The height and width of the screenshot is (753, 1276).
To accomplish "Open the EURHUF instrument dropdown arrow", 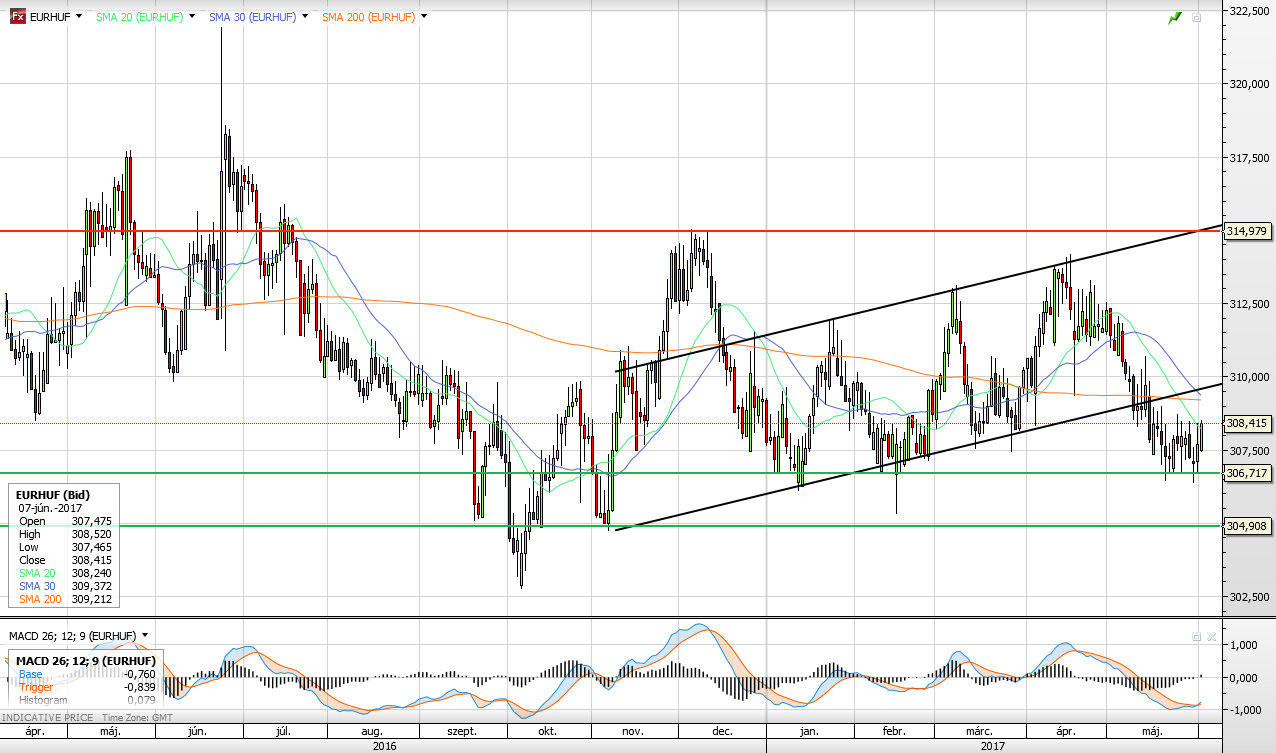I will [x=78, y=17].
